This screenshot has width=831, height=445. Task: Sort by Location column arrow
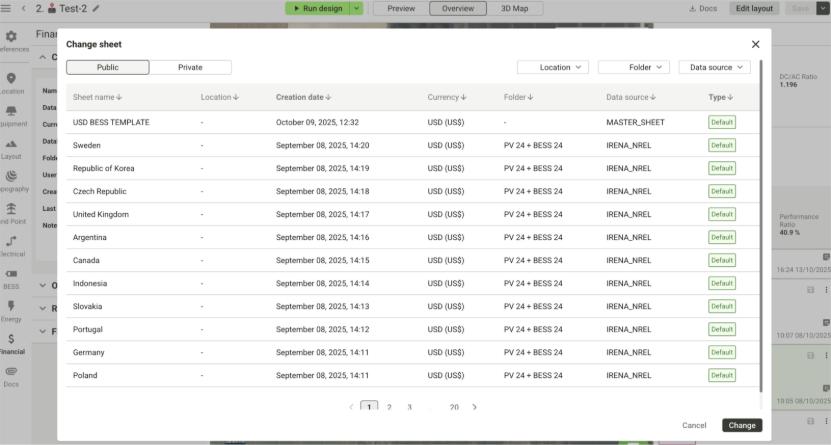[236, 97]
